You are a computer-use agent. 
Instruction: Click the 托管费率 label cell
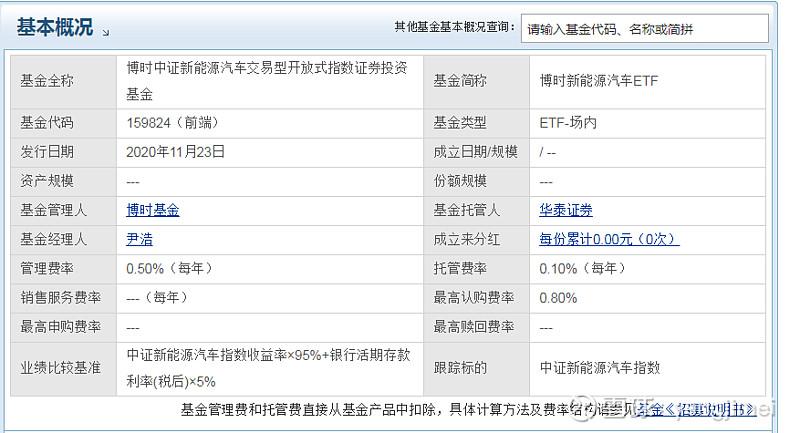pyautogui.click(x=477, y=269)
